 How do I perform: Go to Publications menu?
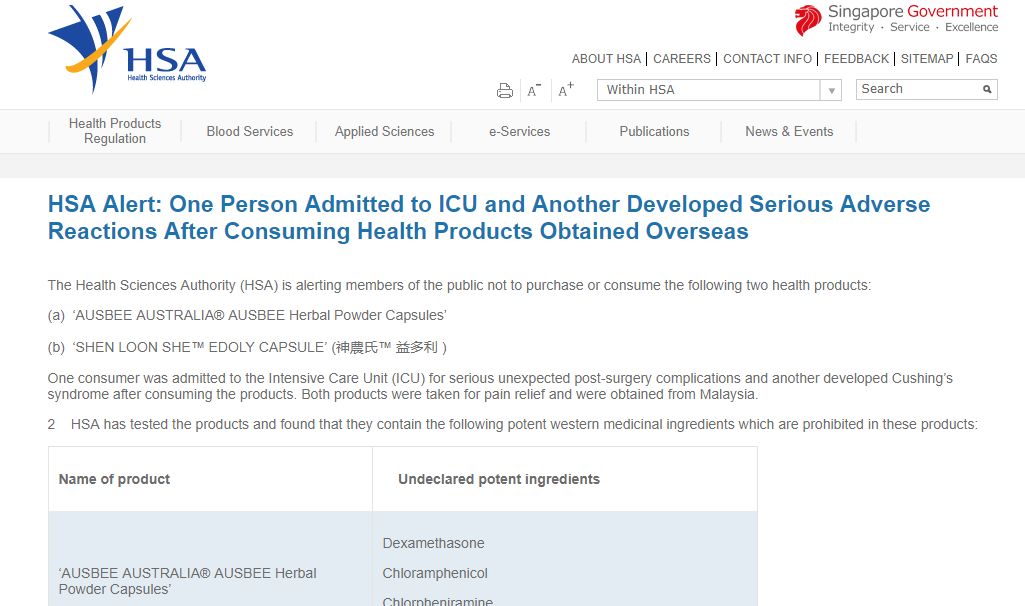coord(654,131)
